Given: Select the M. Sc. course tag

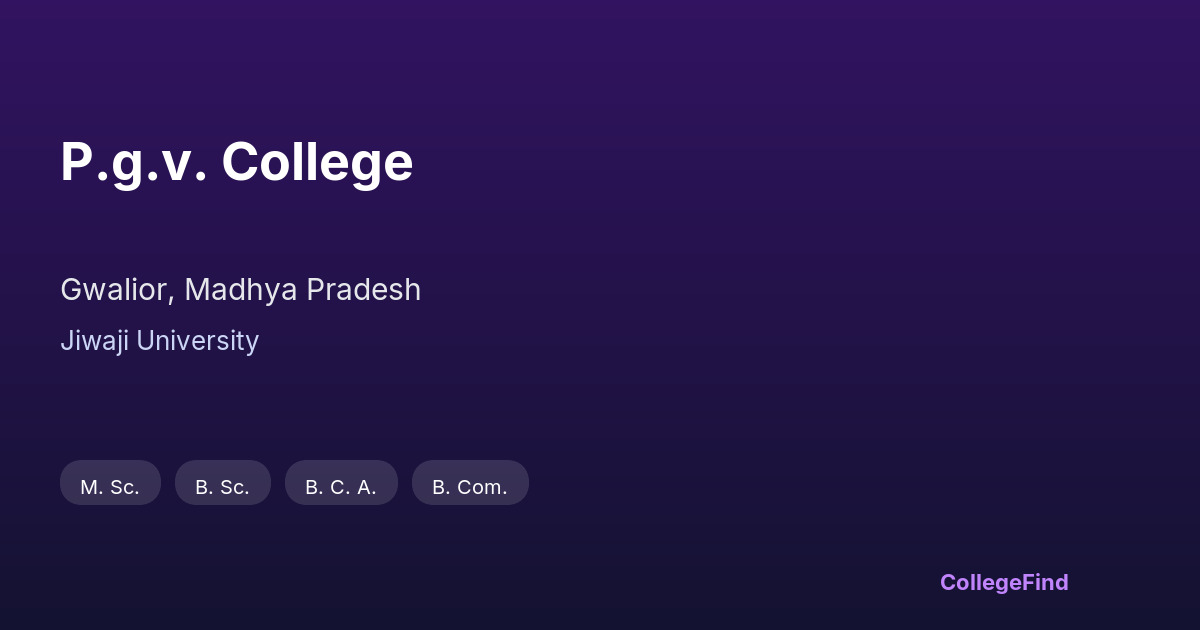Looking at the screenshot, I should tap(110, 487).
